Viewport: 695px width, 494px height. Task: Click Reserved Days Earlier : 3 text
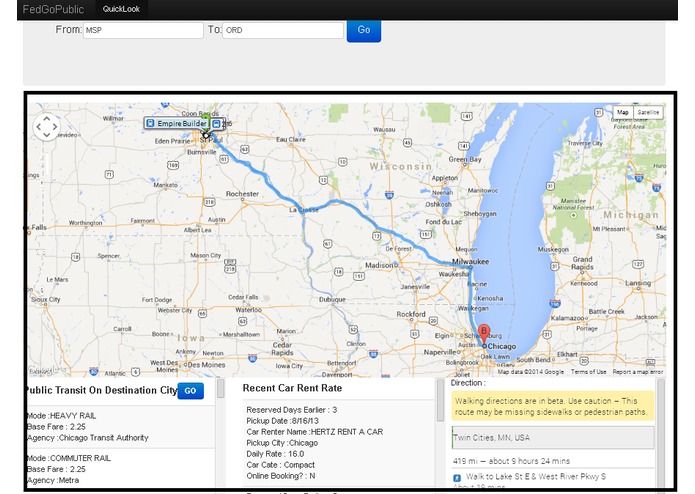[x=292, y=410]
